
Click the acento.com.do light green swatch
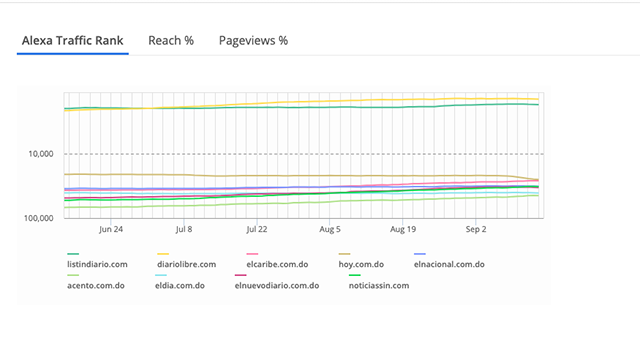73,275
